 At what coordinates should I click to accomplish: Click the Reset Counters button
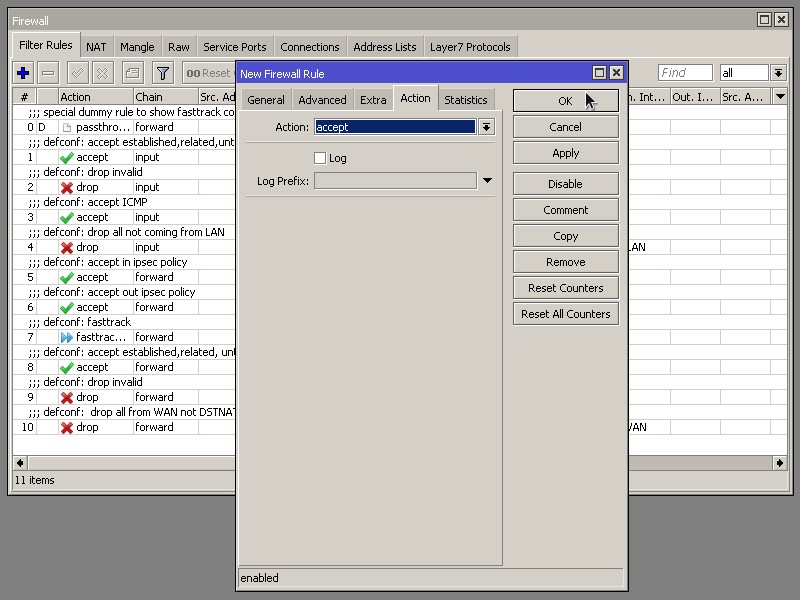pos(566,288)
